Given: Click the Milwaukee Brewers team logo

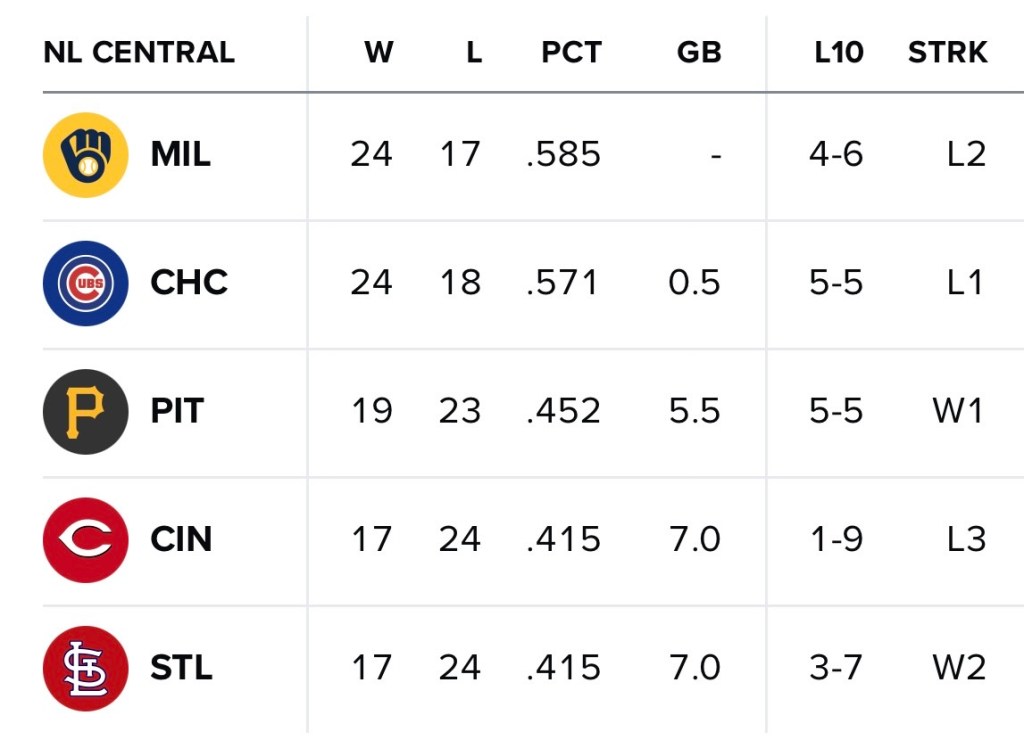Looking at the screenshot, I should [x=86, y=155].
